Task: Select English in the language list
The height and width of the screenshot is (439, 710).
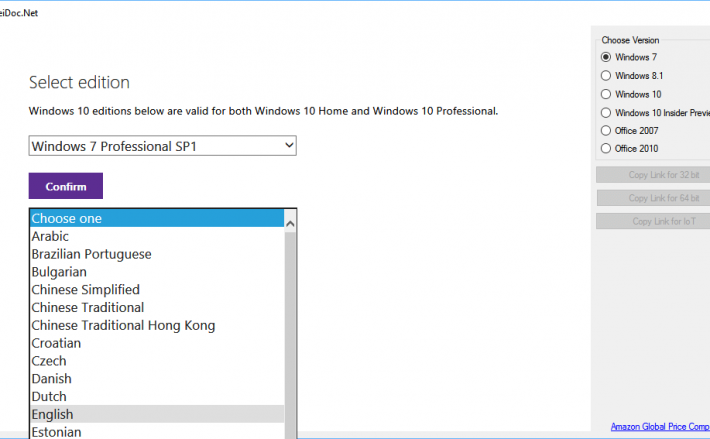Action: coord(157,414)
